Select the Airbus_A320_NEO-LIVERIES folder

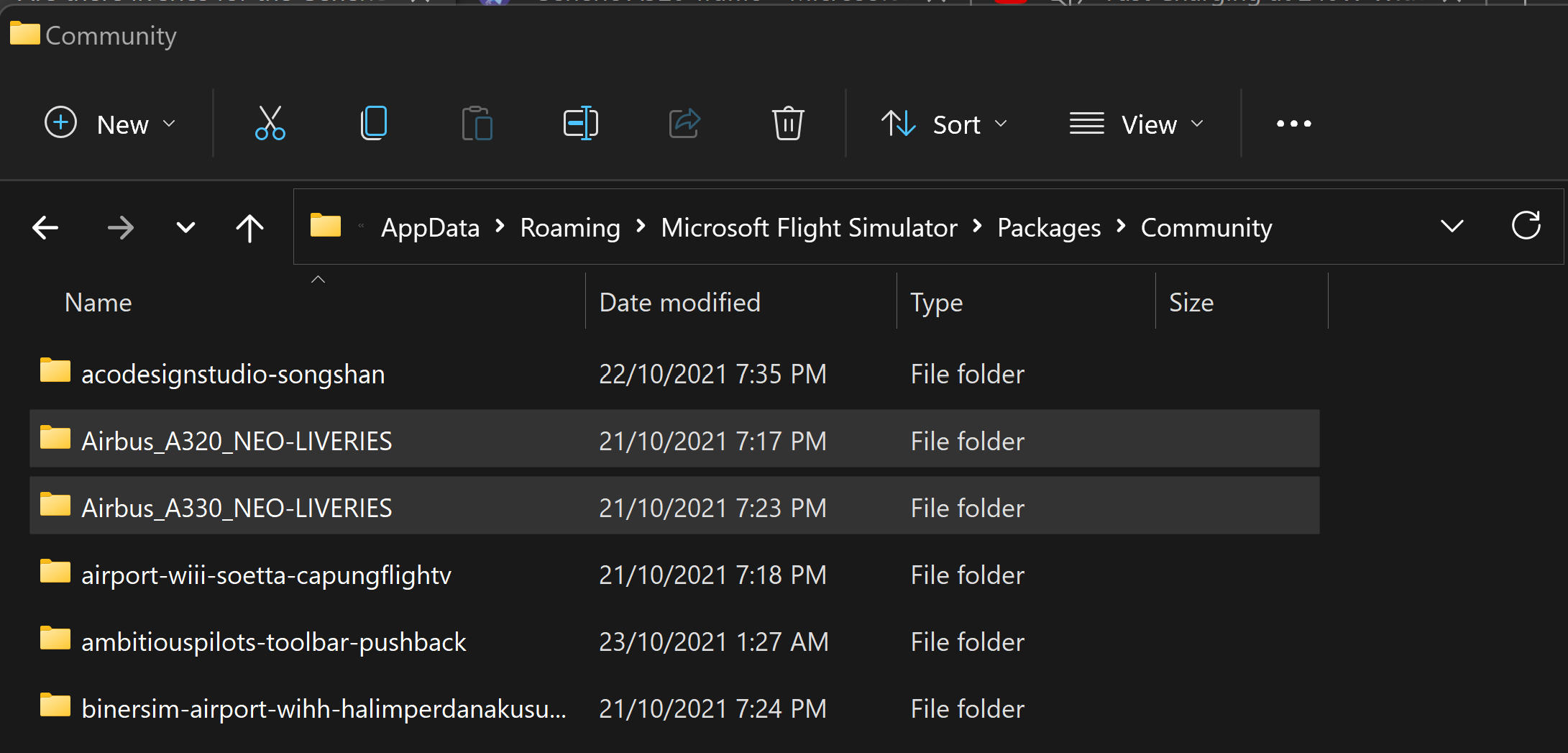[237, 441]
